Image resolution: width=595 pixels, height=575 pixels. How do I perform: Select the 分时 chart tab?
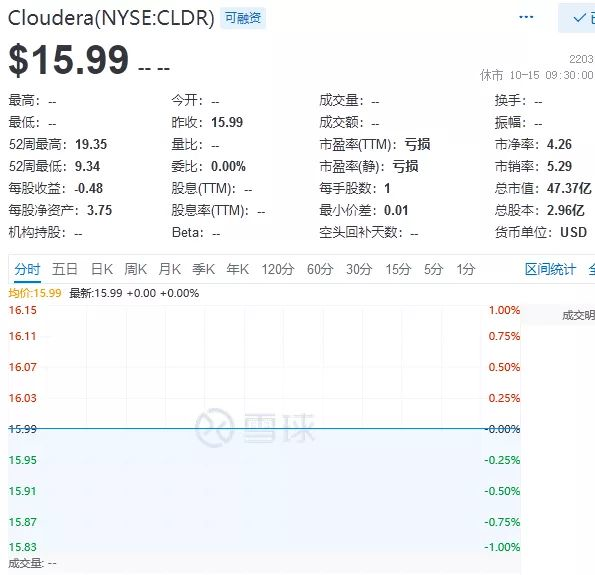pyautogui.click(x=27, y=269)
